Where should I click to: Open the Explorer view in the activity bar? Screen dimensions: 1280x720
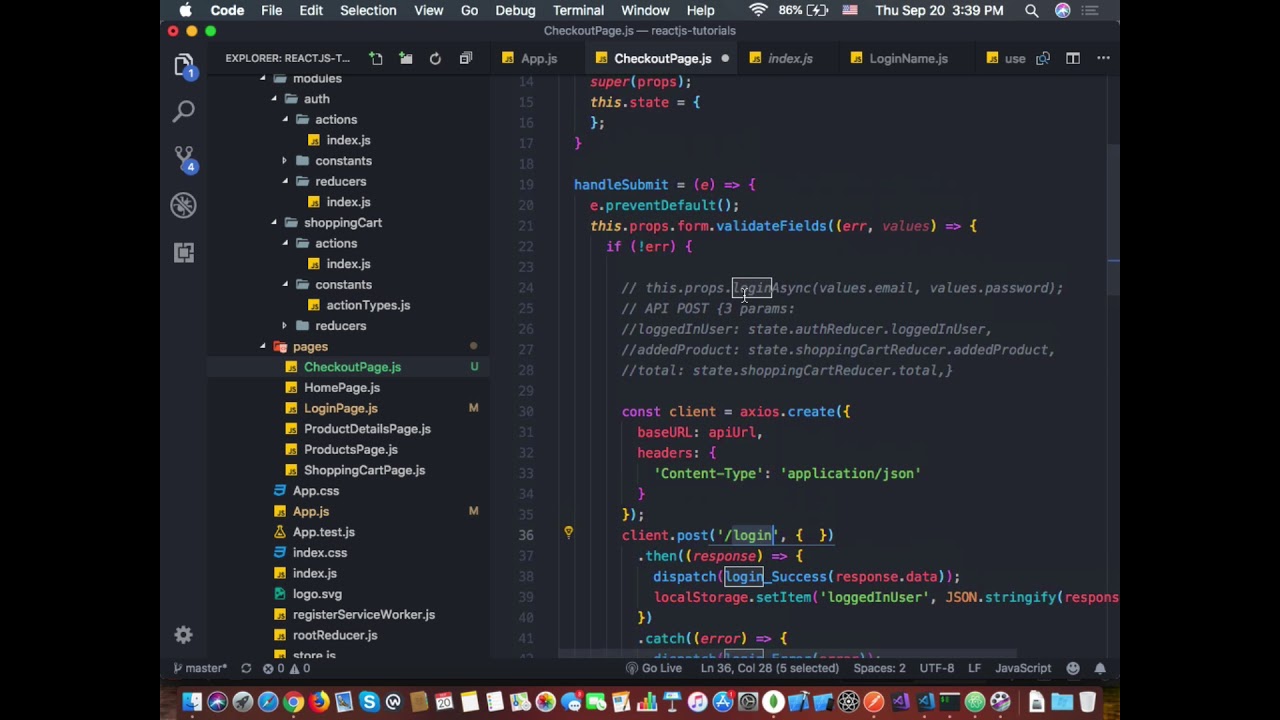(184, 66)
